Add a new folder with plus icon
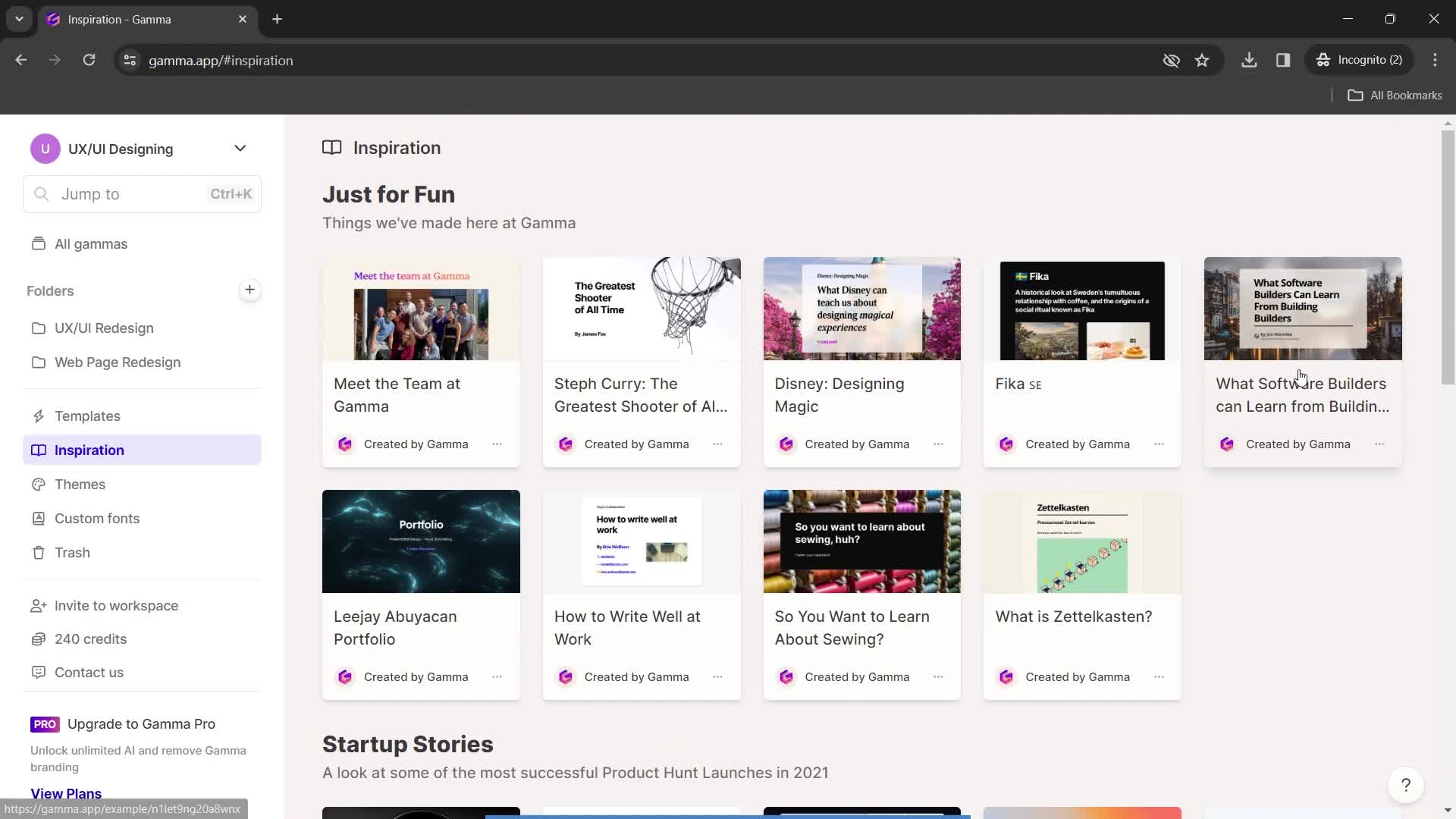This screenshot has width=1456, height=819. tap(249, 290)
